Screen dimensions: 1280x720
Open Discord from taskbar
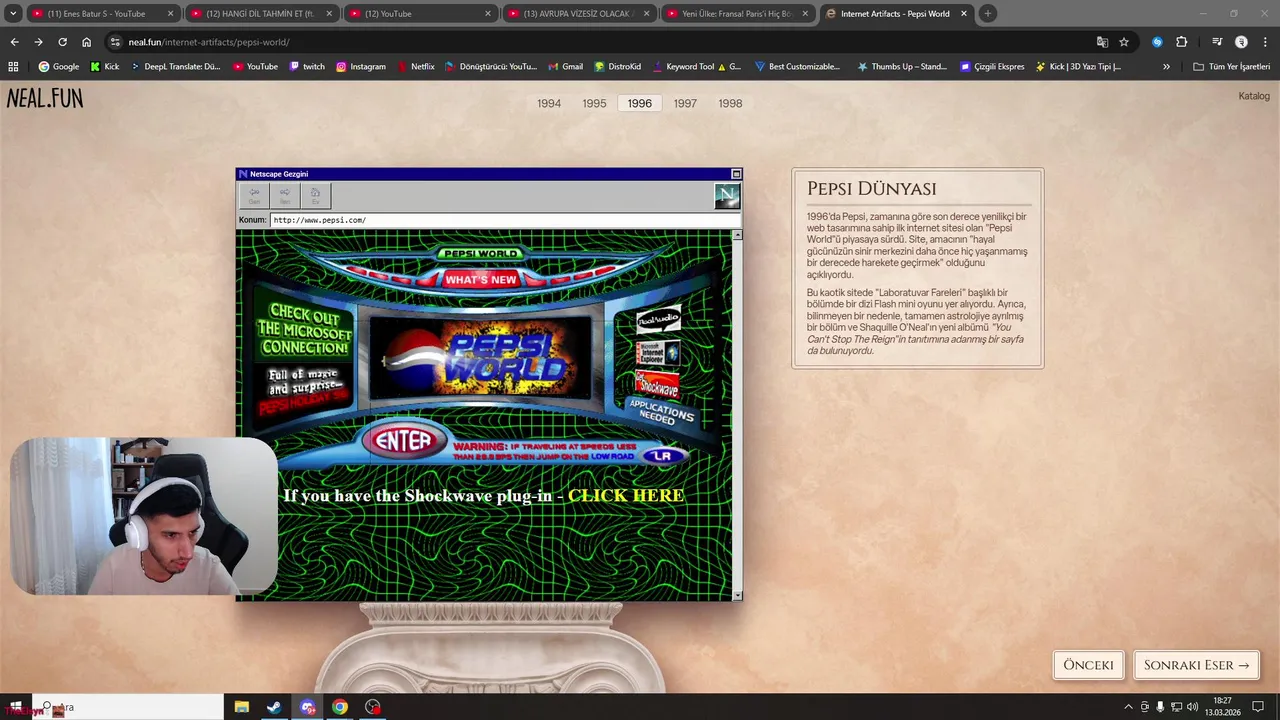coord(307,707)
